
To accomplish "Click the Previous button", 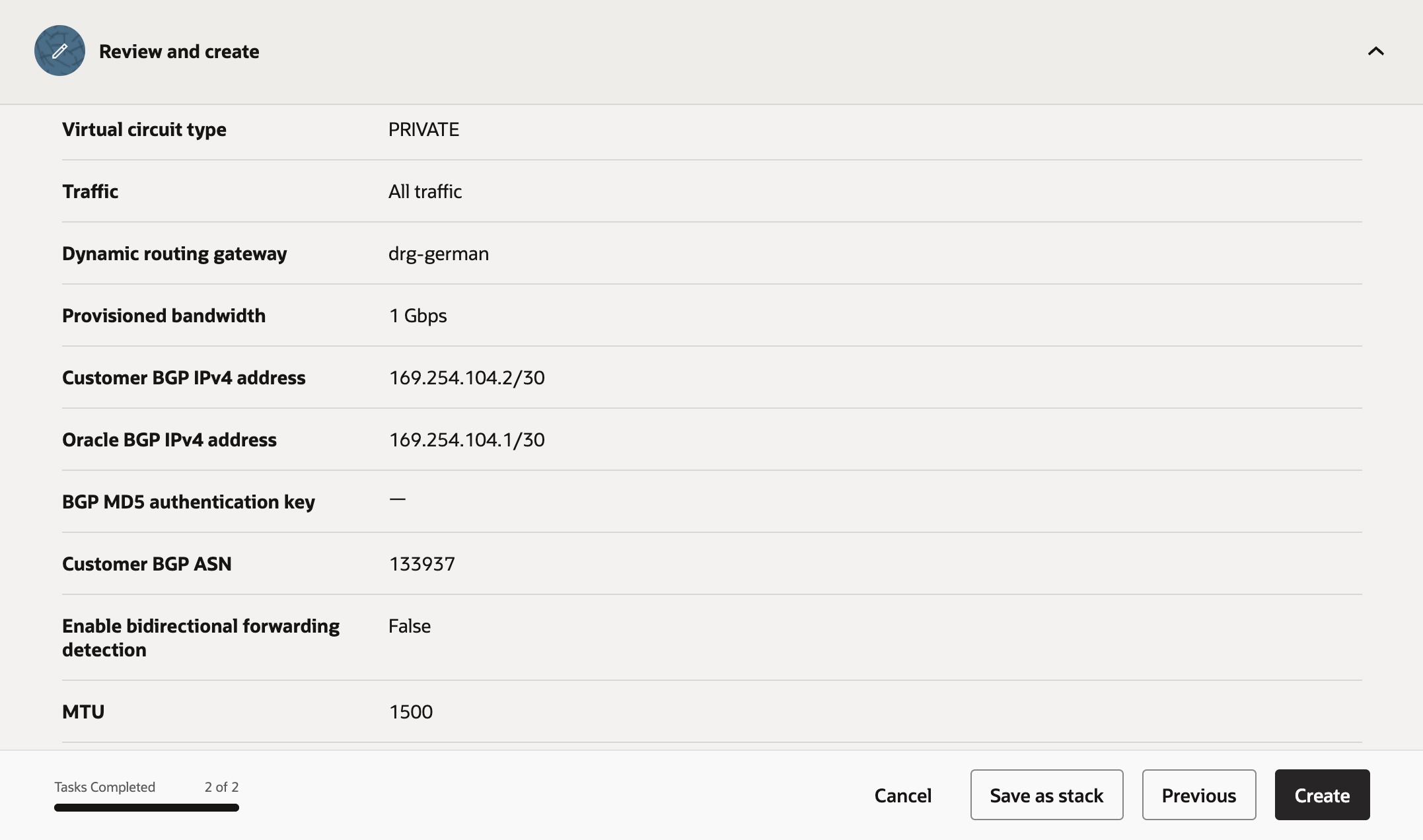I will (1198, 795).
